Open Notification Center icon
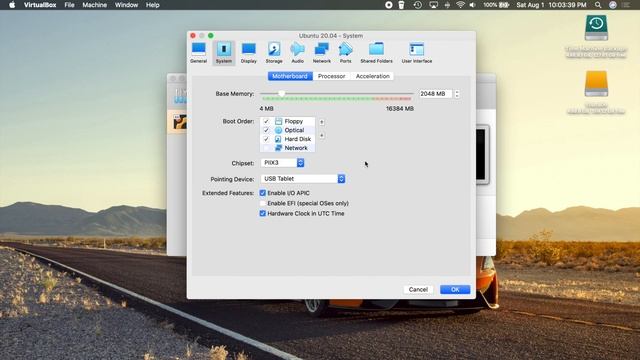Screen dimensions: 640x360 tap(626, 5)
